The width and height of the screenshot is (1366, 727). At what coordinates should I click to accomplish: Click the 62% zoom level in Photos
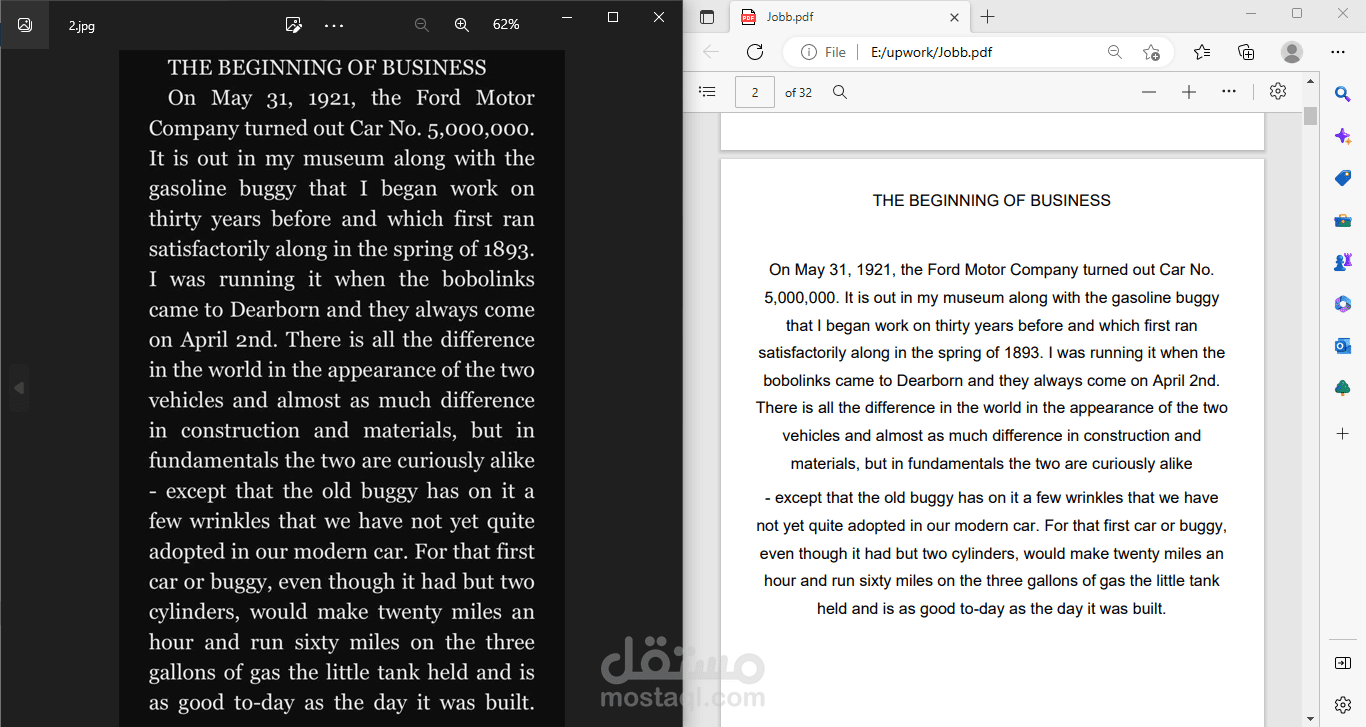pos(506,25)
